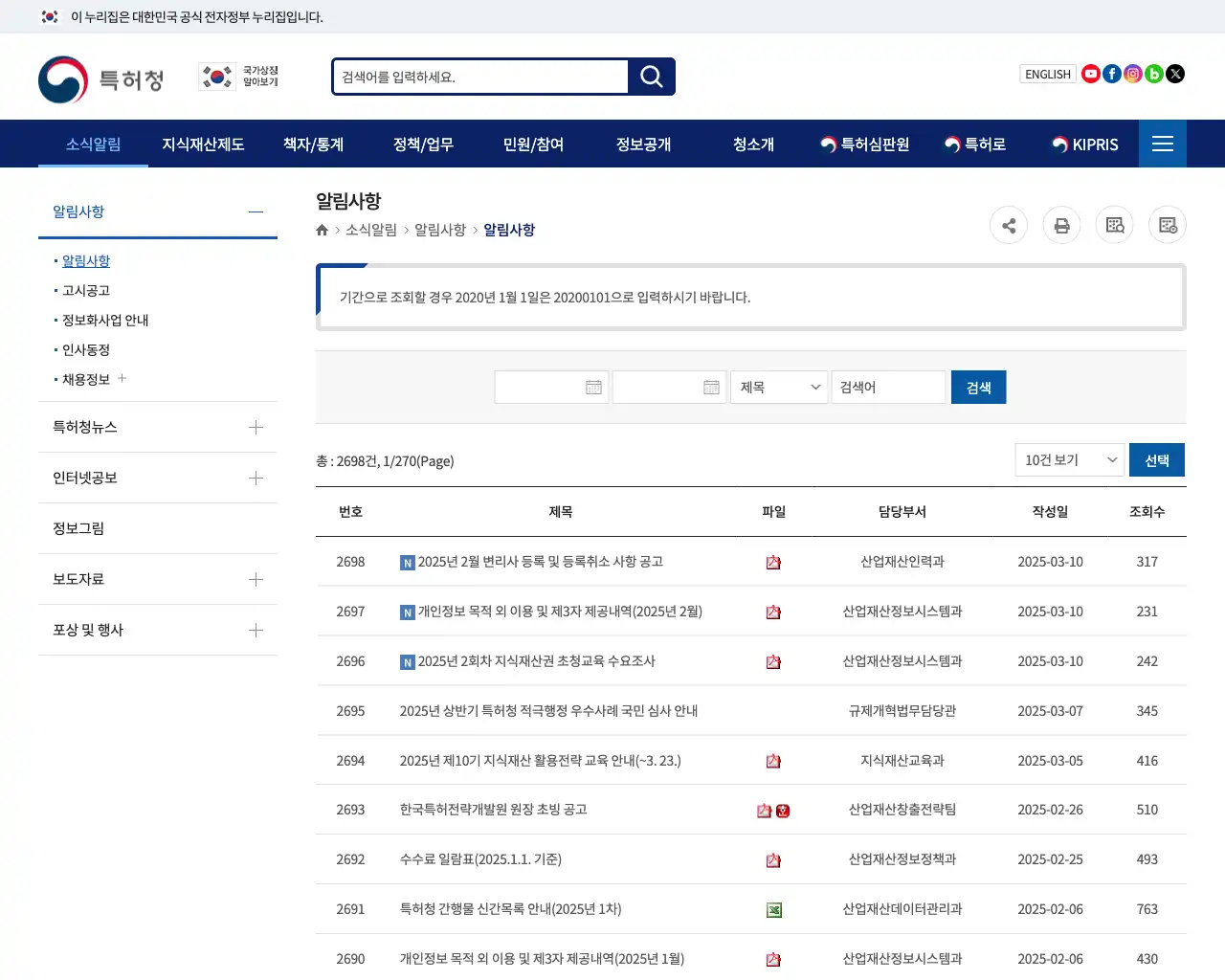Open 인사동정 in the sidebar
Screen dimensions: 1225x980
coord(86,349)
